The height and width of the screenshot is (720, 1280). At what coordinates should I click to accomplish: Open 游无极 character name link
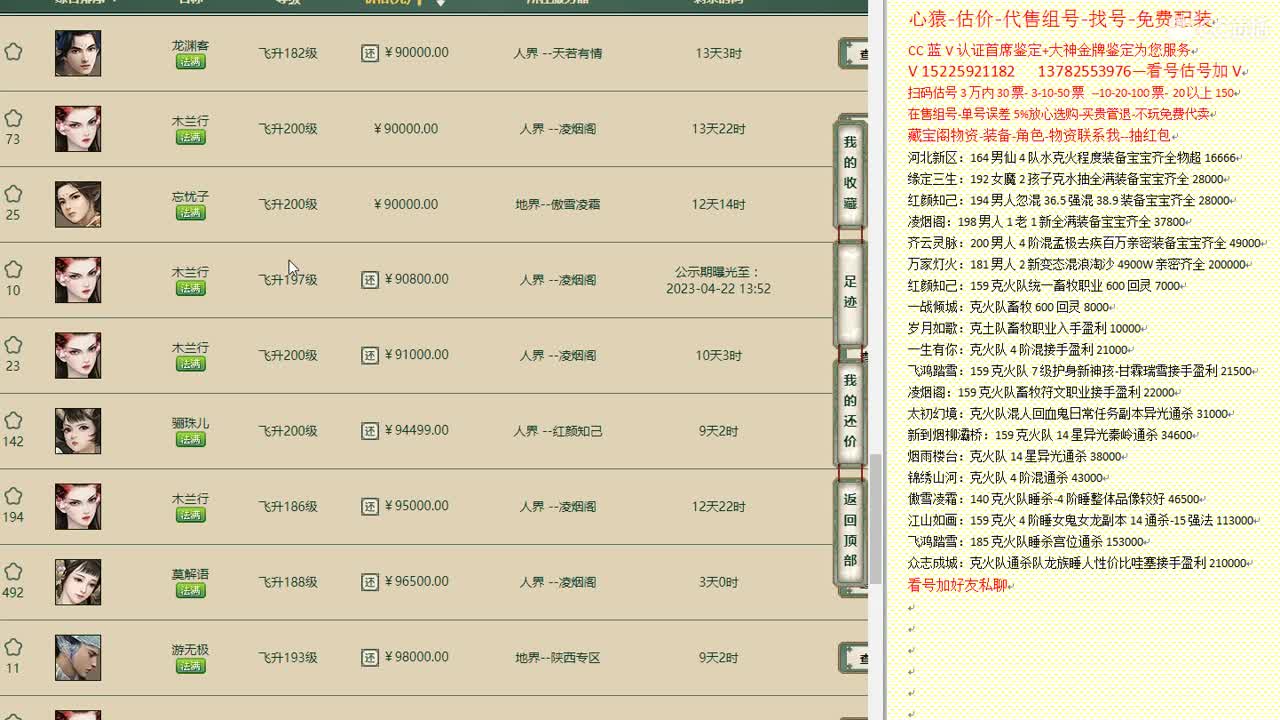click(190, 650)
